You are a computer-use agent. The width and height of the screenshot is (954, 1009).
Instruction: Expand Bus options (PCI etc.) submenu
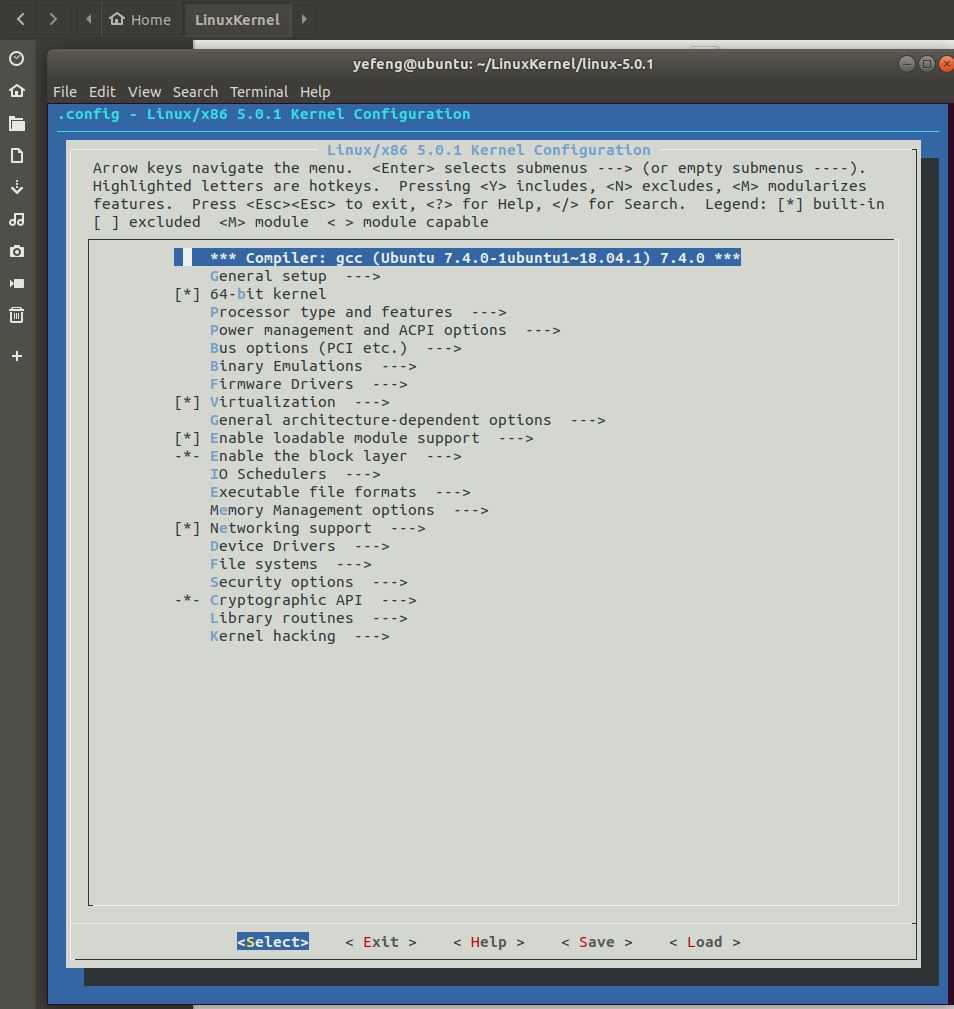(x=335, y=348)
